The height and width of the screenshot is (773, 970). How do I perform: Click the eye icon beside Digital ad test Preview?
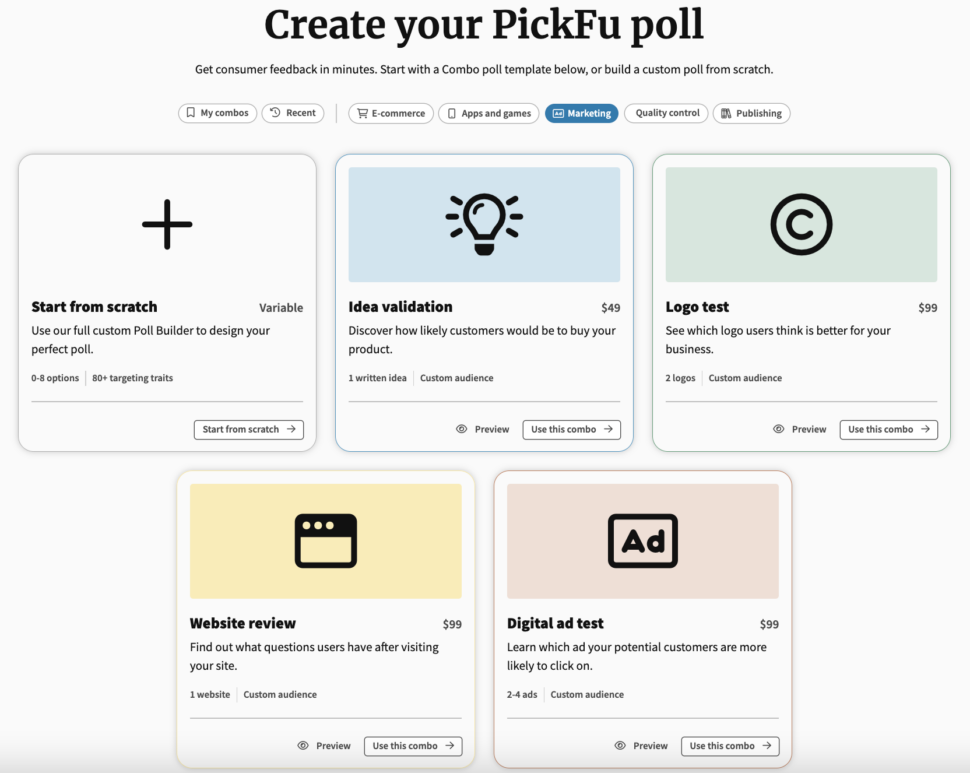pyautogui.click(x=620, y=746)
